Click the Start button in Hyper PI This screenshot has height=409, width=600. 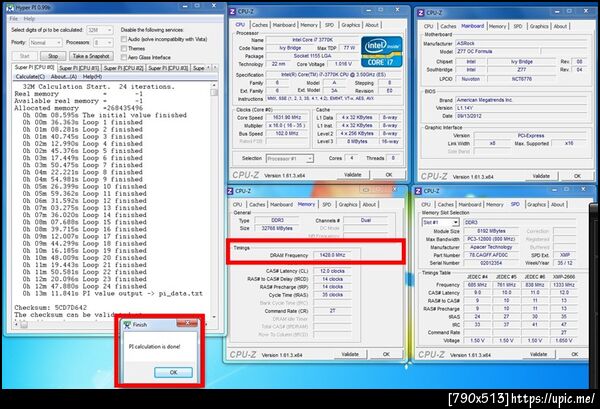coord(24,56)
